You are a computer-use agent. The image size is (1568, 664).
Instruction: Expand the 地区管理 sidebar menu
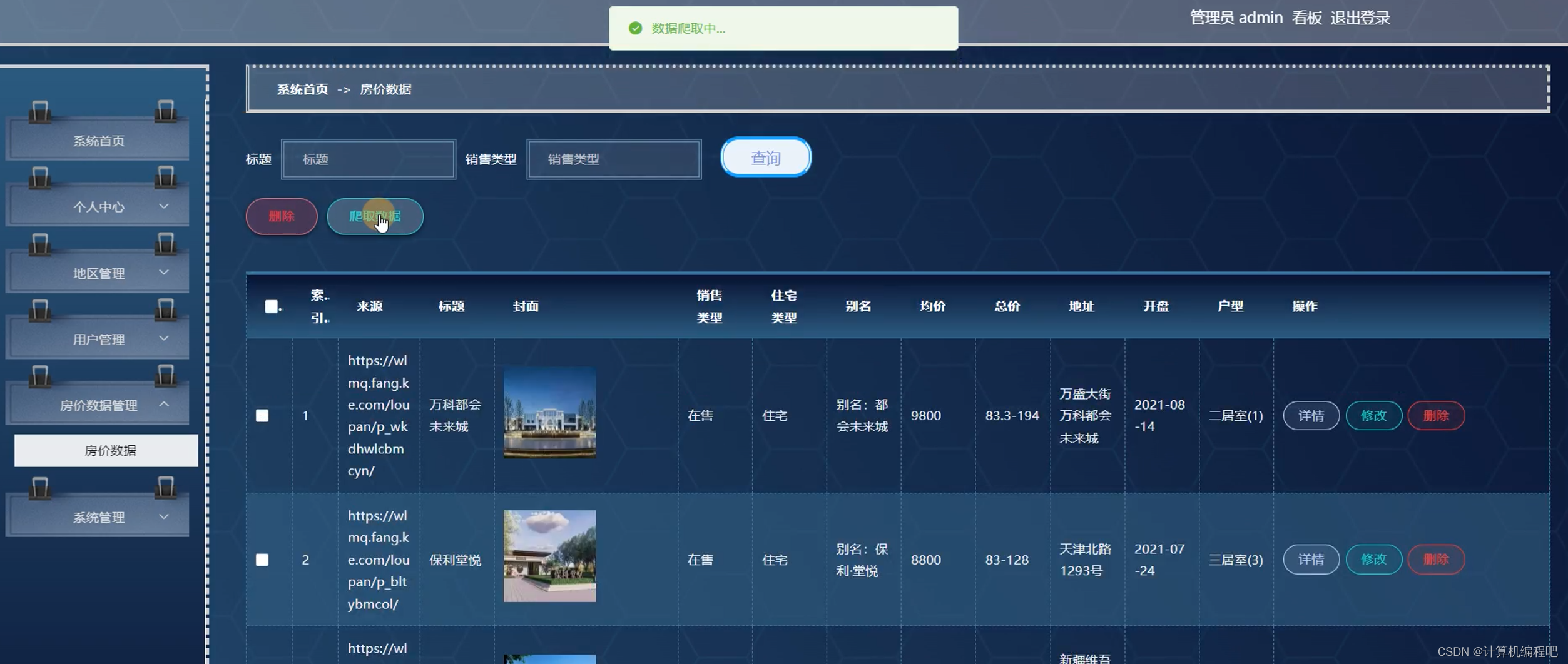click(98, 273)
